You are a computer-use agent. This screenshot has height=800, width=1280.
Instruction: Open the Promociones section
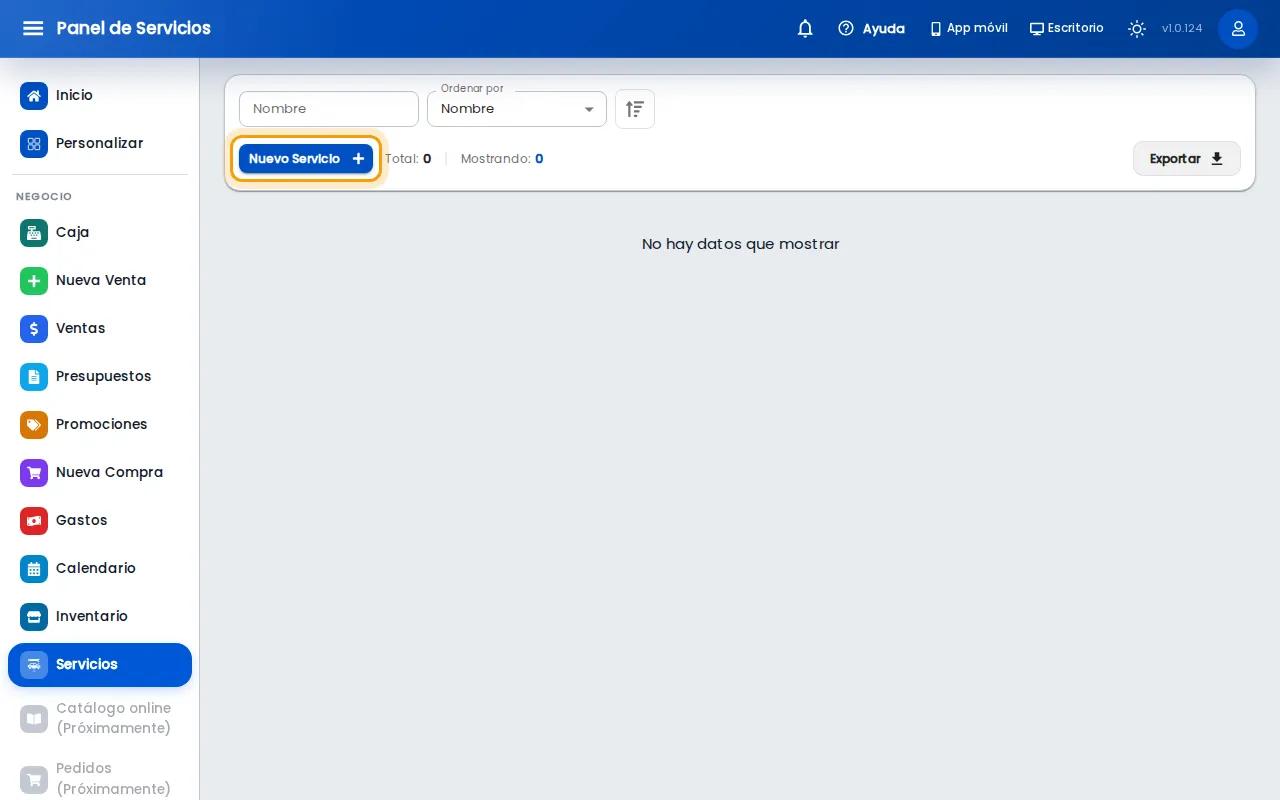pos(100,424)
